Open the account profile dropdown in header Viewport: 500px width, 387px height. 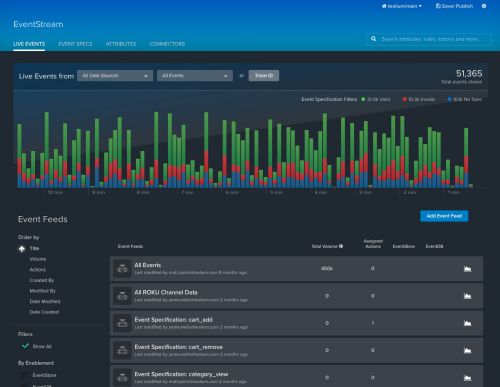402,6
